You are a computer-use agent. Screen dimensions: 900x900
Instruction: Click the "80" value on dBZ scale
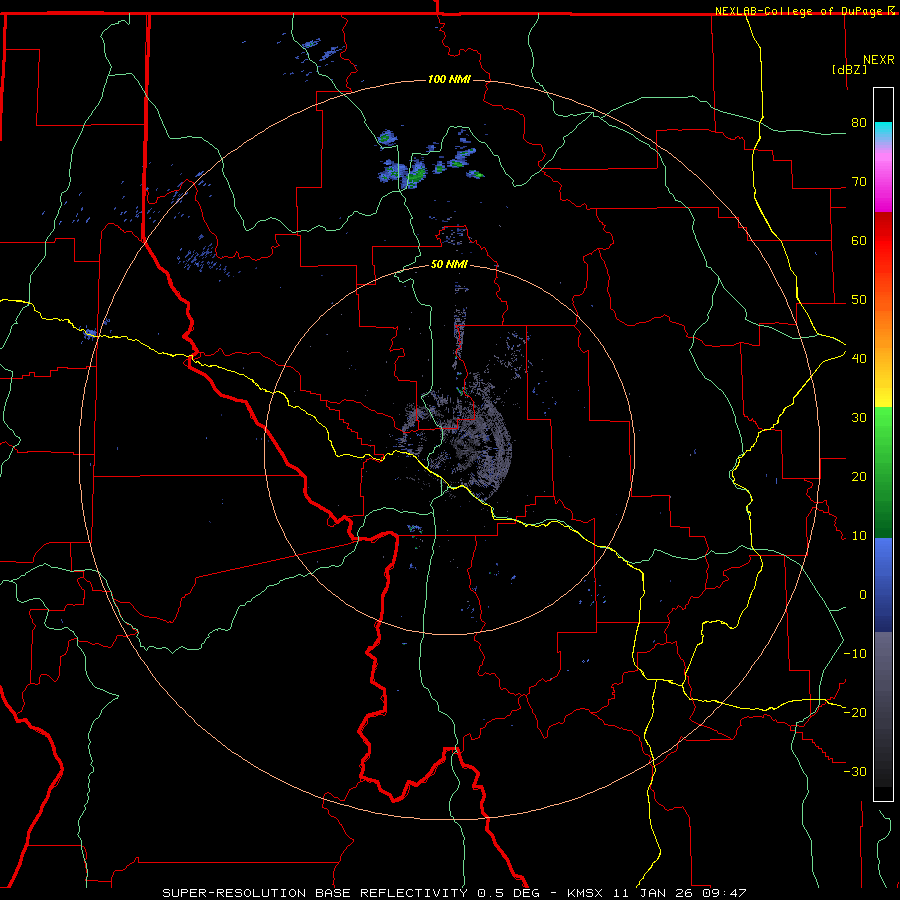tap(859, 123)
